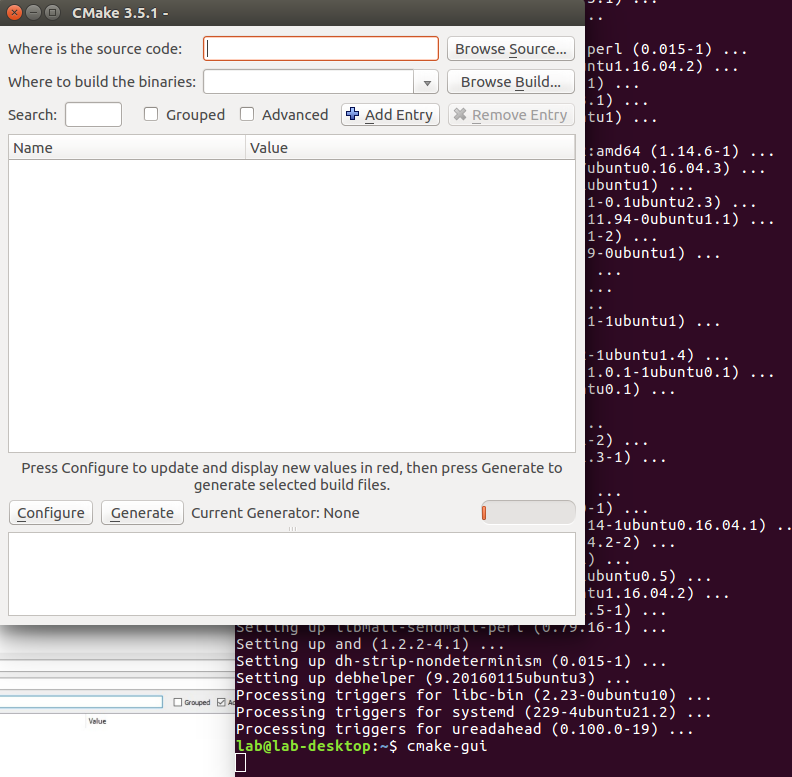Maximize the CMake 3.5.1 window
792x777 pixels.
tap(52, 12)
